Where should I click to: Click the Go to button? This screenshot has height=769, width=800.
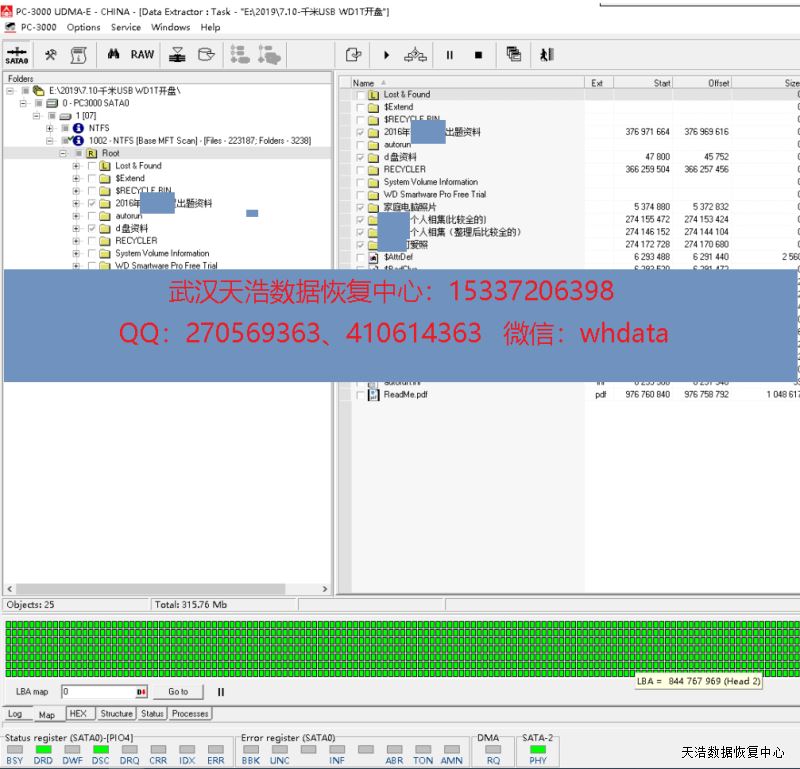point(177,692)
